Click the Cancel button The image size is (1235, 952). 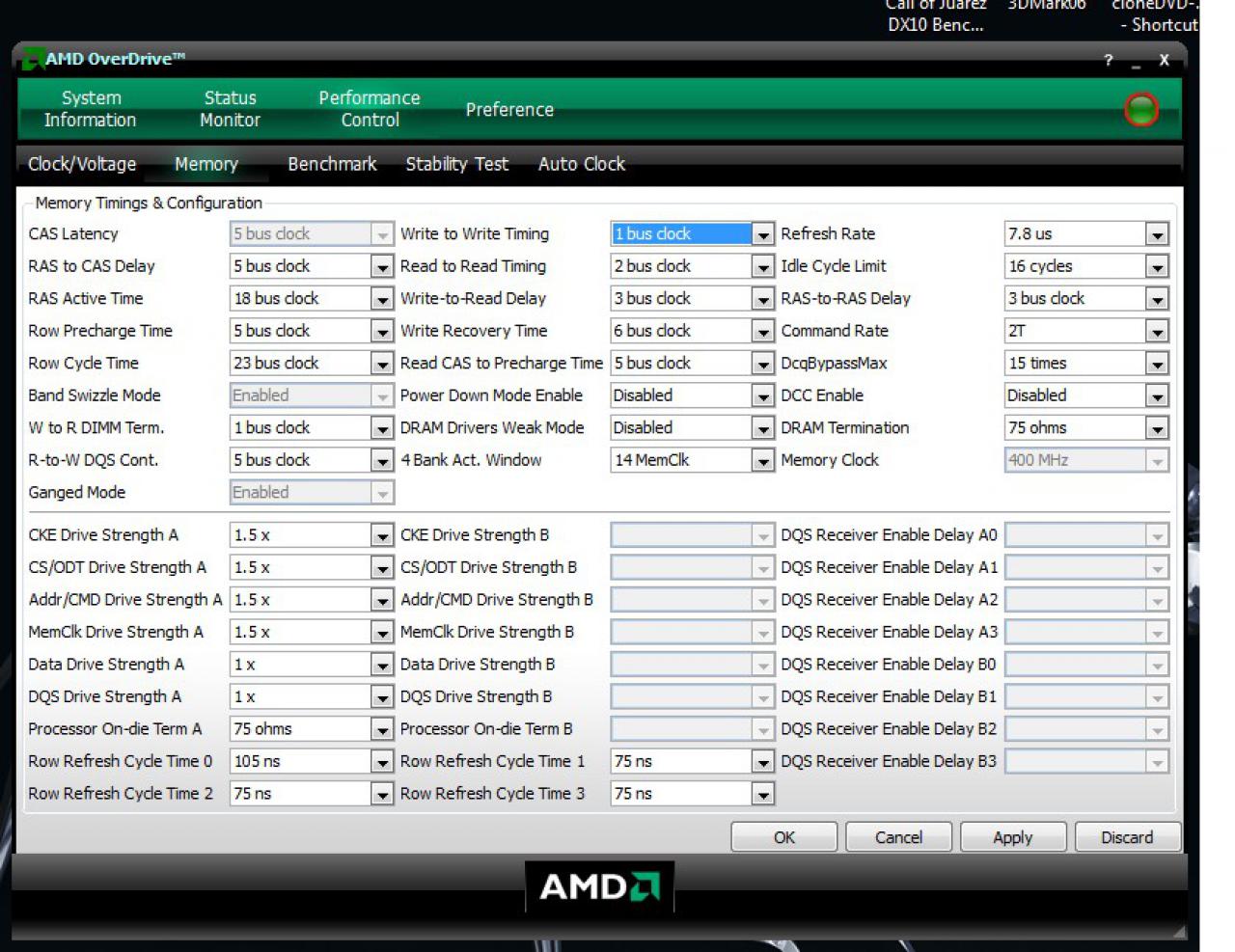click(898, 837)
